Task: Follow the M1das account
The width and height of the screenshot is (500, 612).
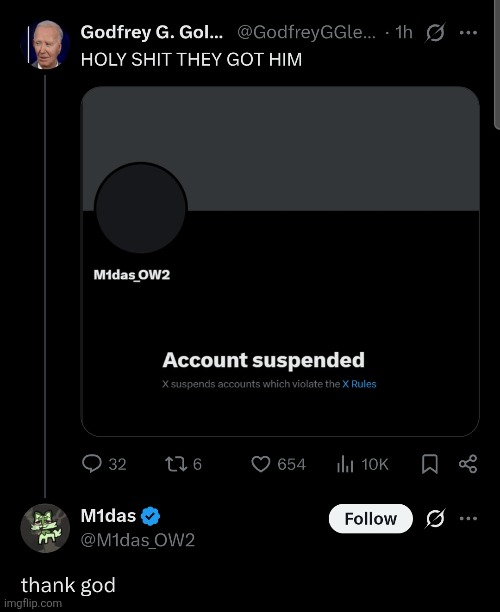Action: click(370, 519)
